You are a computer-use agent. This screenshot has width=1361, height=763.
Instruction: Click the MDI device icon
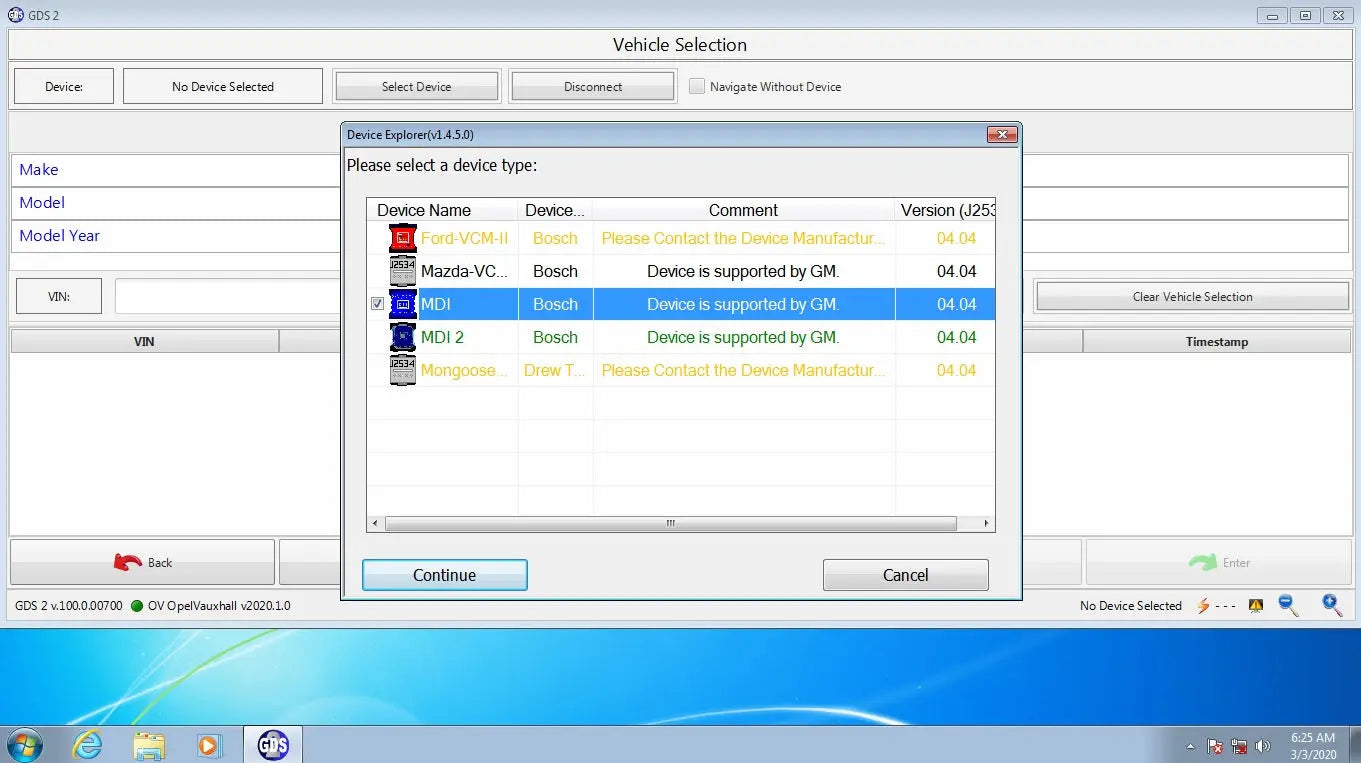tap(401, 304)
